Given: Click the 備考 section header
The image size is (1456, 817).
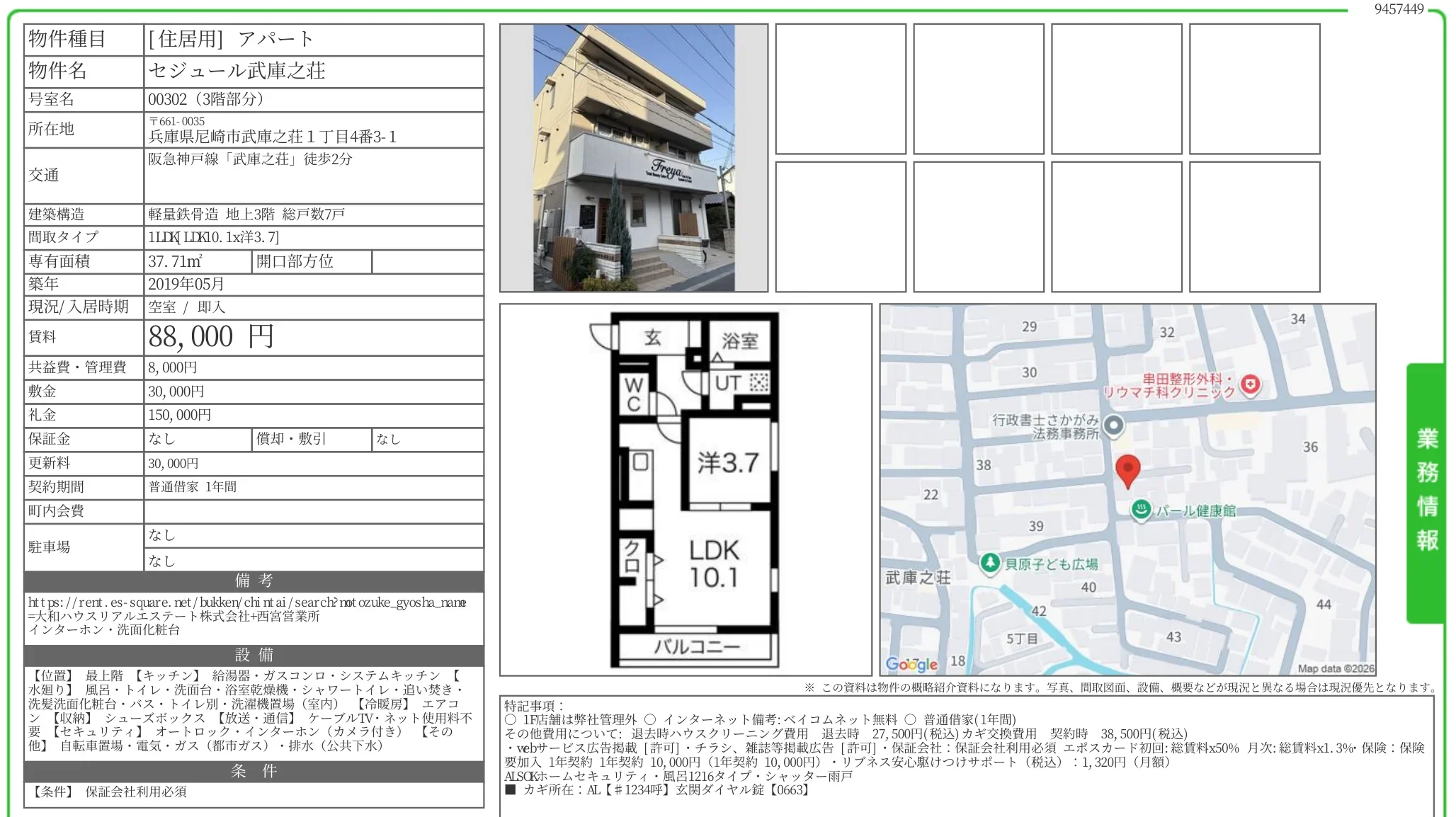Looking at the screenshot, I should tap(254, 581).
